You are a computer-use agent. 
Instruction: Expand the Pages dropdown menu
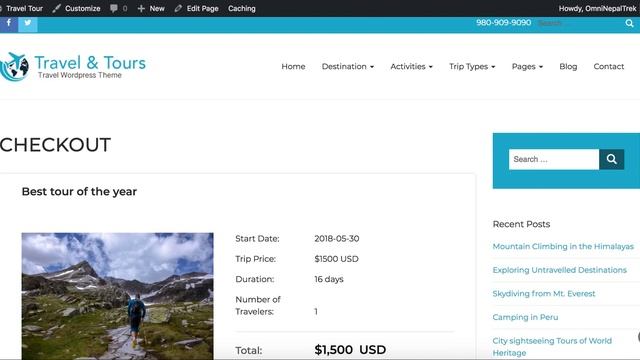(x=527, y=67)
